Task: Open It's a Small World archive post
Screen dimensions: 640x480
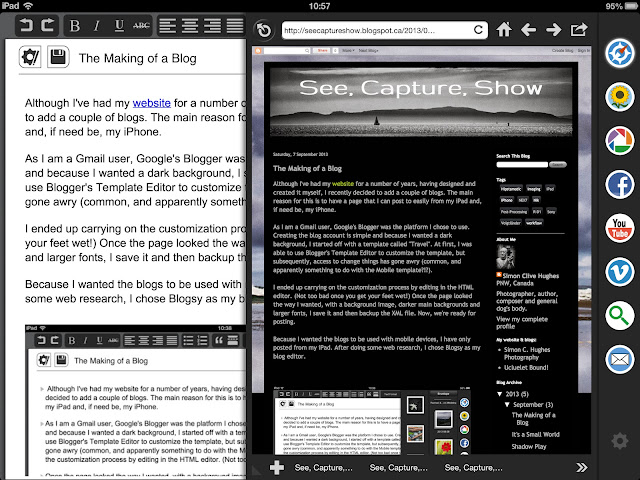Action: point(536,435)
